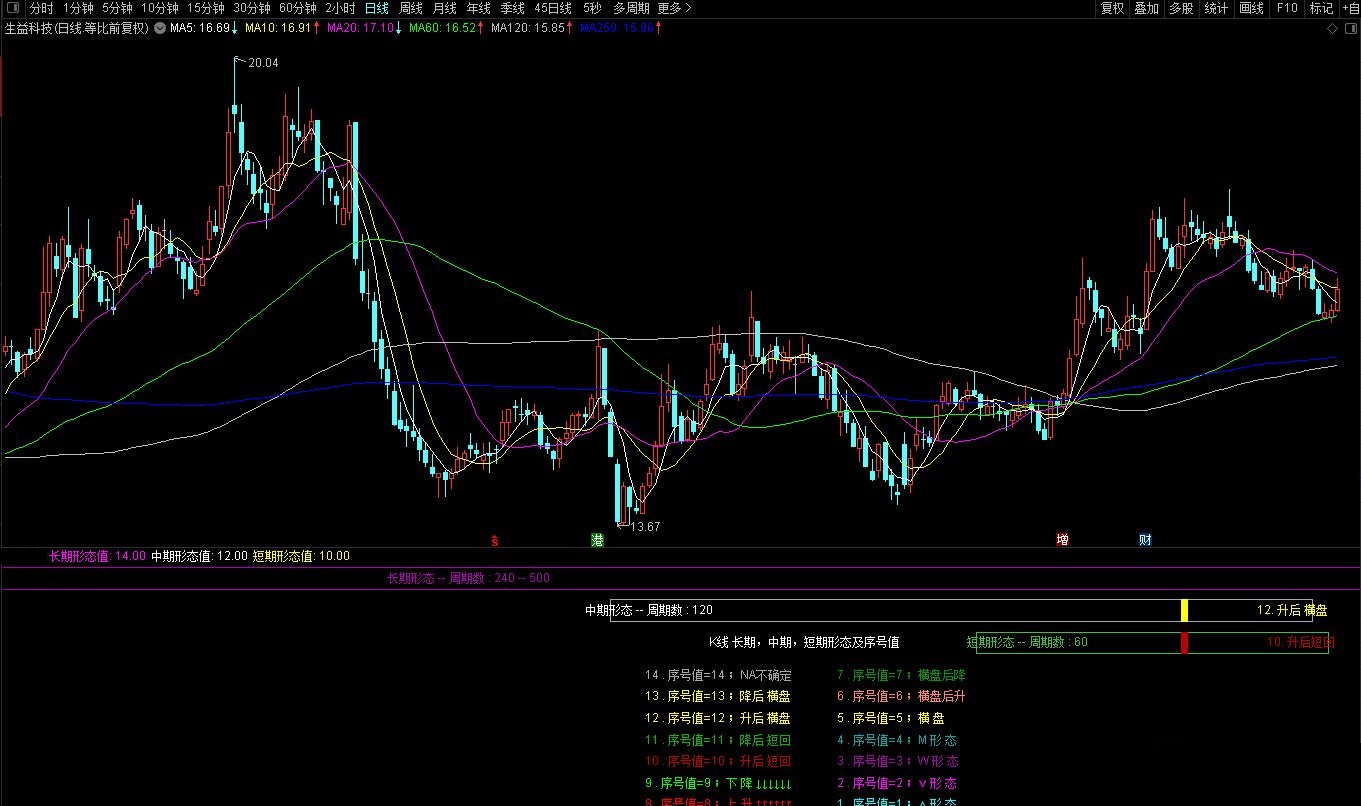Click the MA120: 15.85 indicator label
The image size is (1361, 806).
(533, 28)
